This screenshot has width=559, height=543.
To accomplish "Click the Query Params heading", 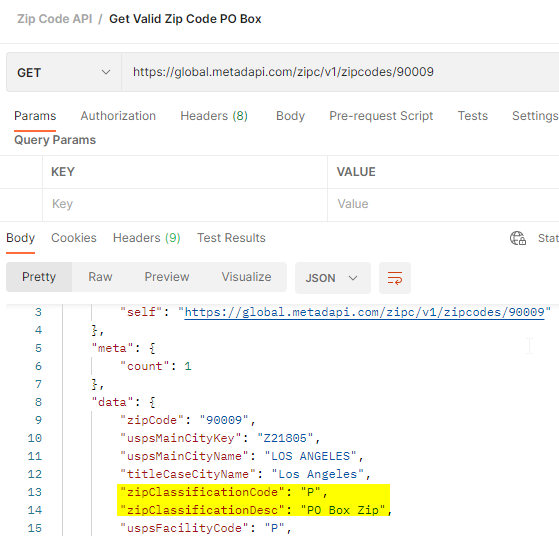I will (x=55, y=140).
